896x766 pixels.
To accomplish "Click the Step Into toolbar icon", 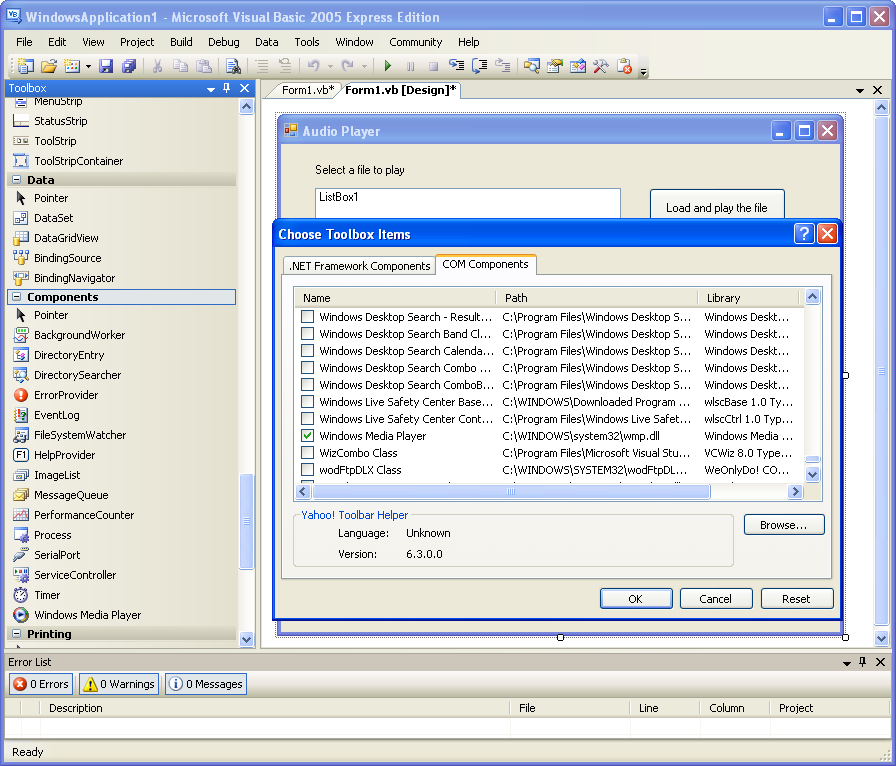I will (456, 66).
